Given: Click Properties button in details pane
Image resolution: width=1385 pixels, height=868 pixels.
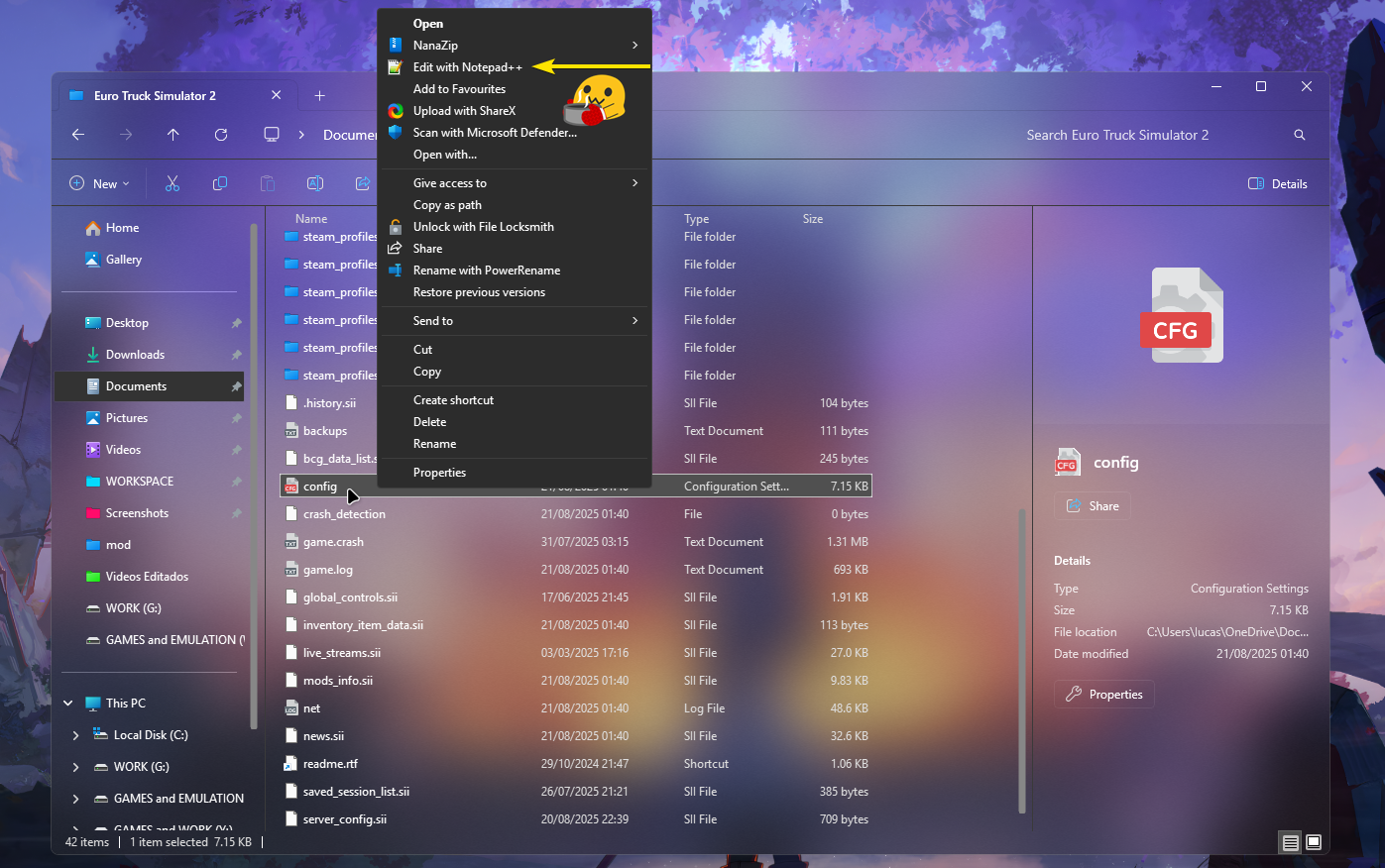Looking at the screenshot, I should [x=1104, y=695].
